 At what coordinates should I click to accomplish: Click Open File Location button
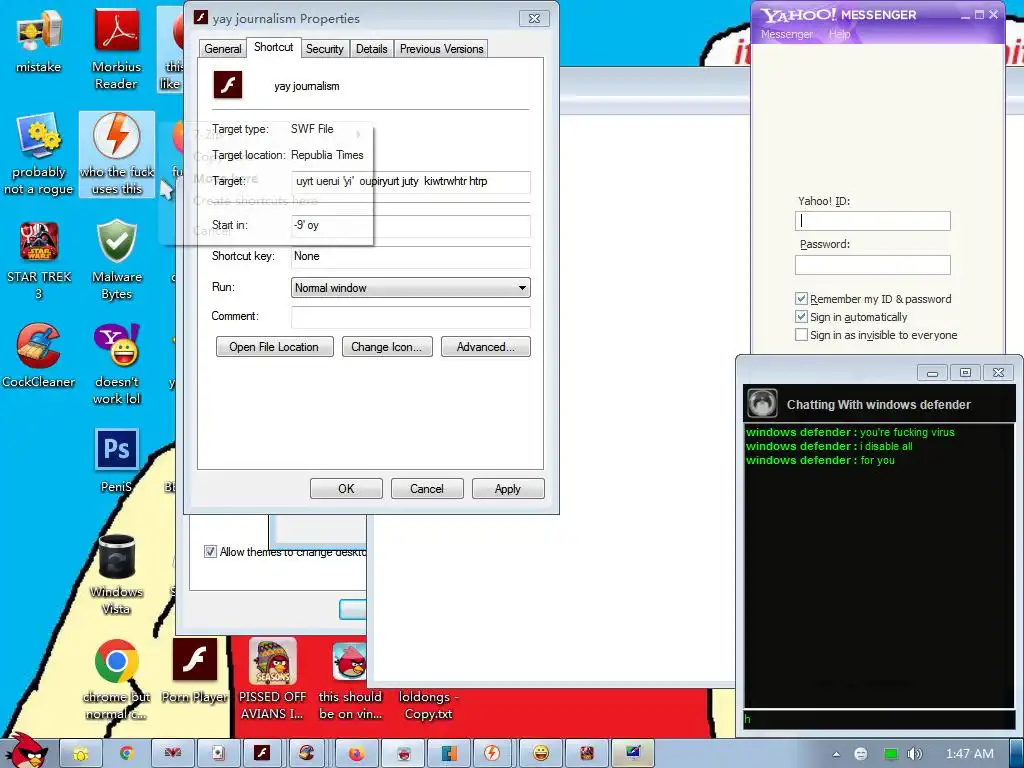tap(274, 347)
